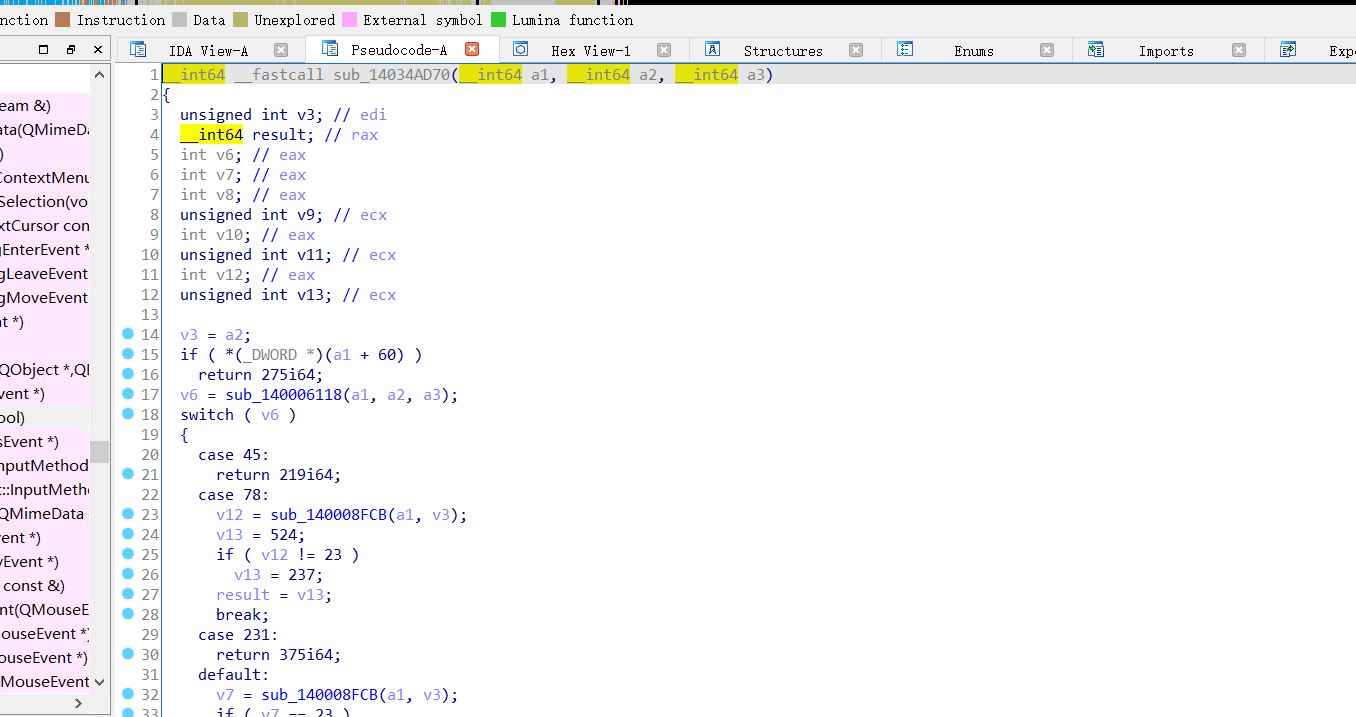Click the Hex View-1 tab icon
Image resolution: width=1356 pixels, height=717 pixels.
(520, 49)
